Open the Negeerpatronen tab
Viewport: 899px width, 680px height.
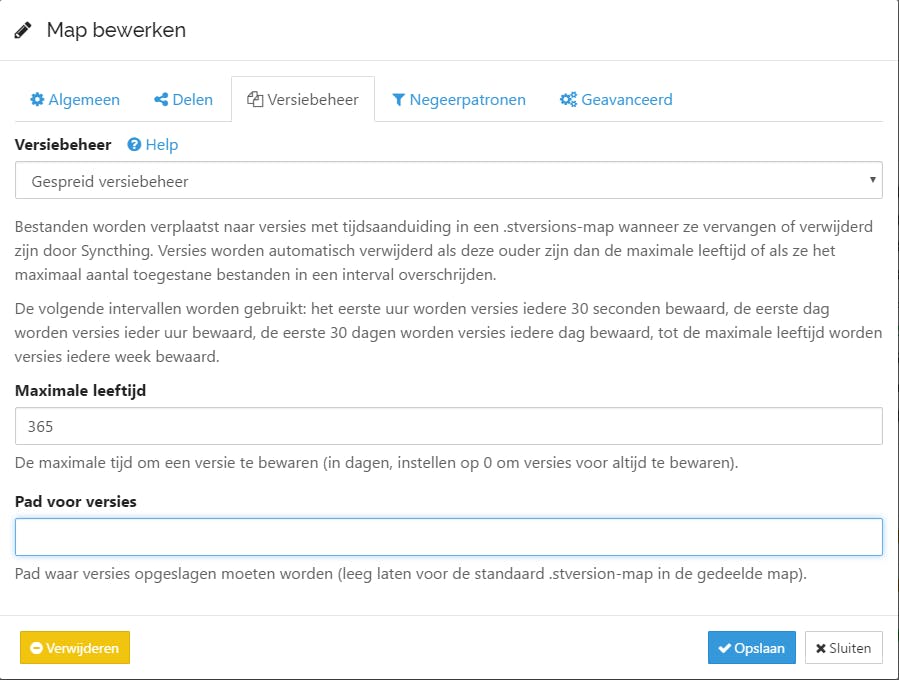(459, 100)
